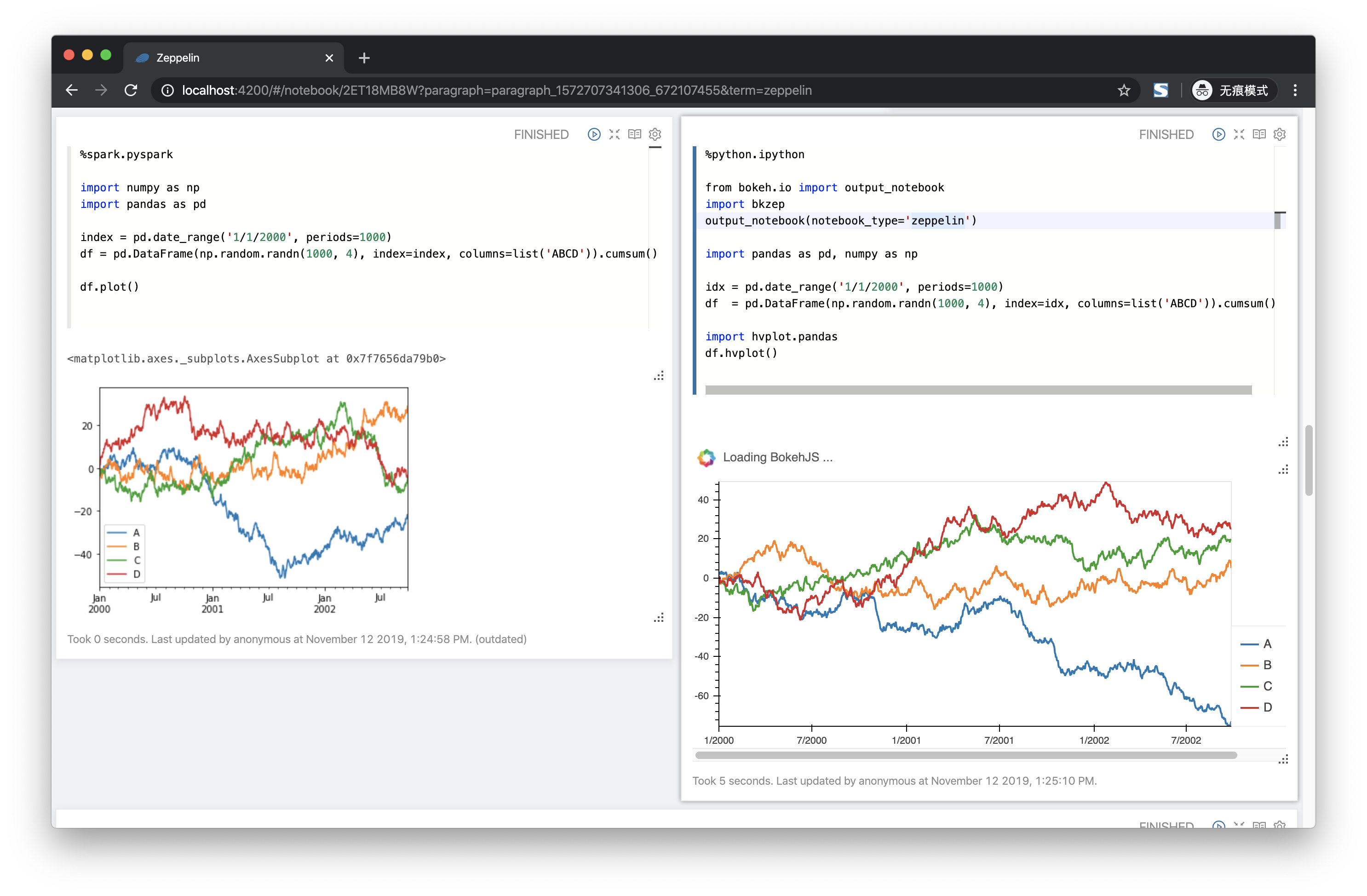Toggle output book icon of ipython paragraph

click(x=1259, y=134)
